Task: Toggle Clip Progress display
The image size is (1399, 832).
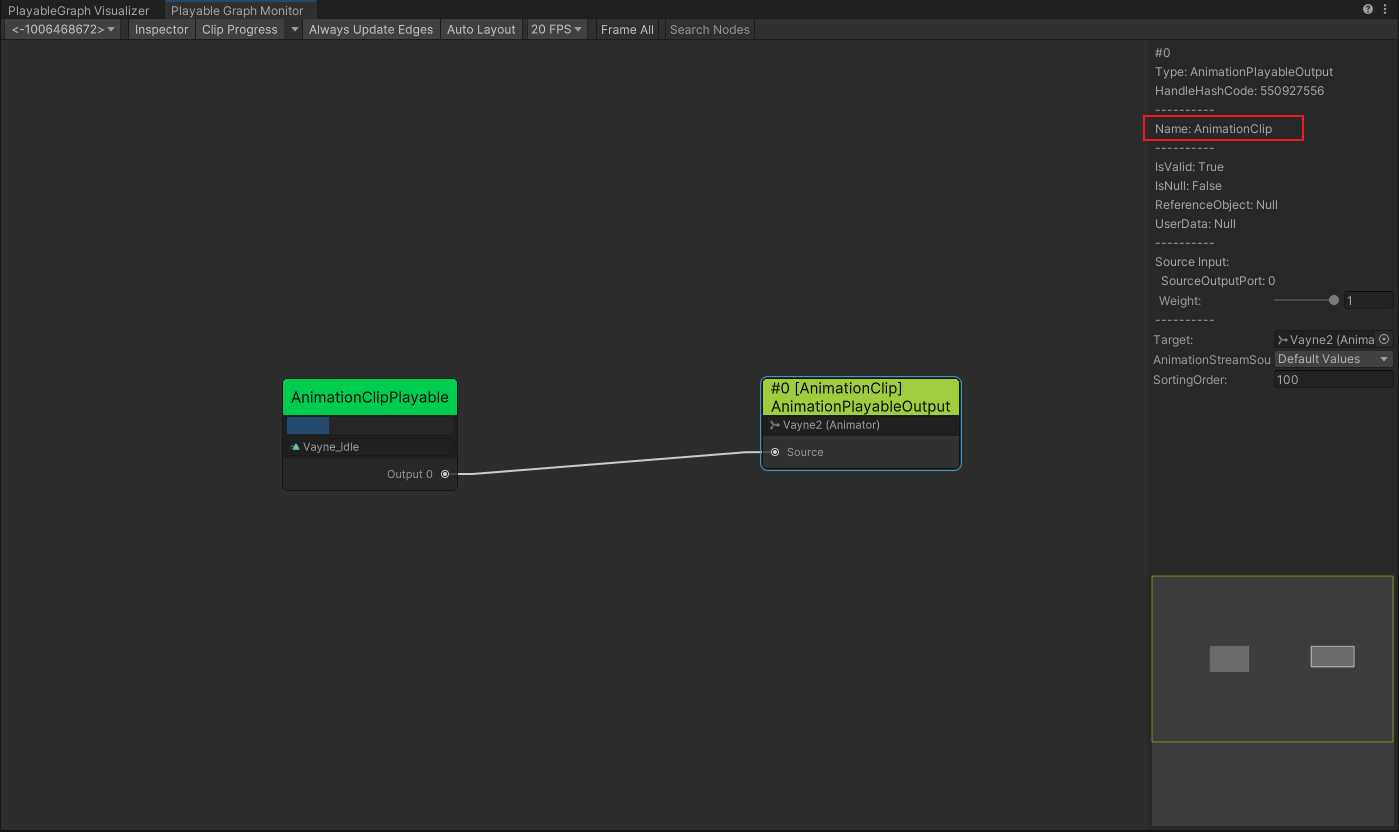Action: 240,29
